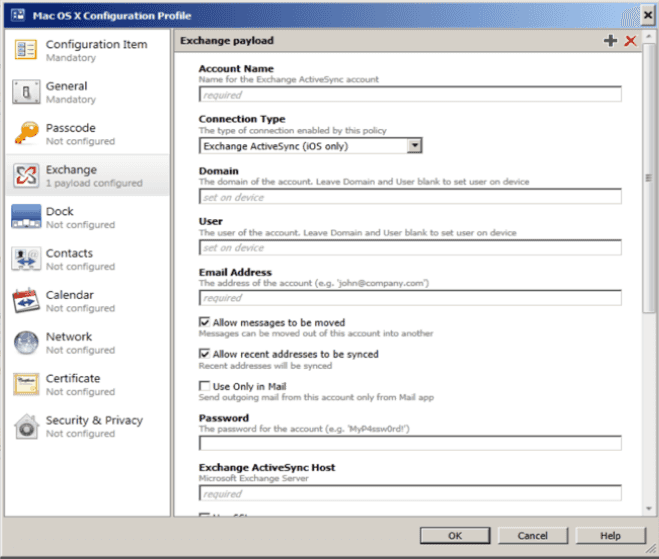
Task: Focus the Exchange ActiveSync Host field
Action: coord(410,493)
